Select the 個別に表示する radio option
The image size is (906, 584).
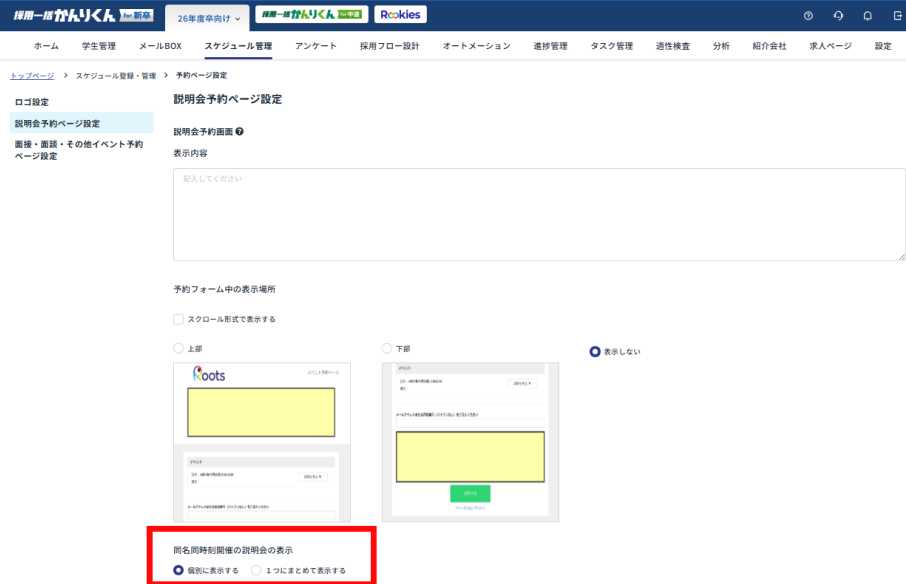tap(179, 570)
